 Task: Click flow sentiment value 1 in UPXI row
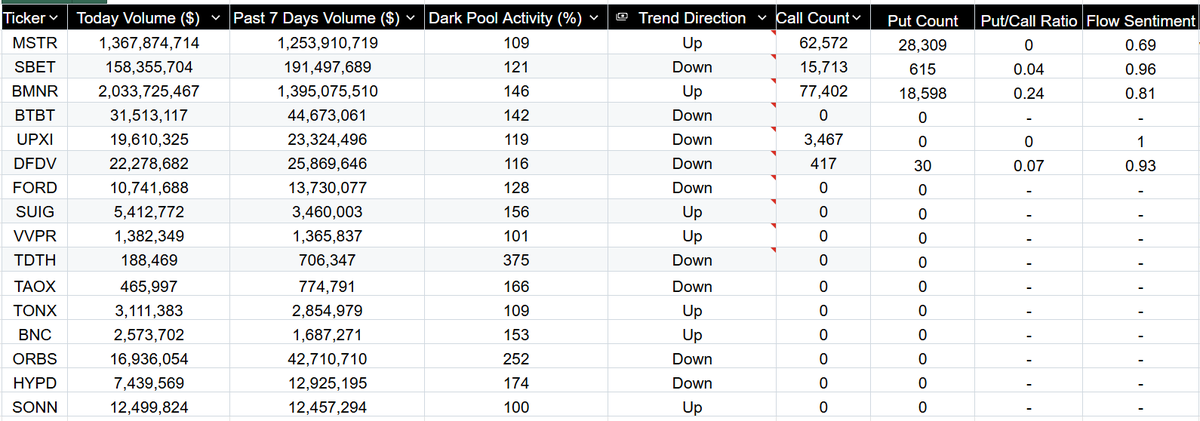click(1140, 142)
